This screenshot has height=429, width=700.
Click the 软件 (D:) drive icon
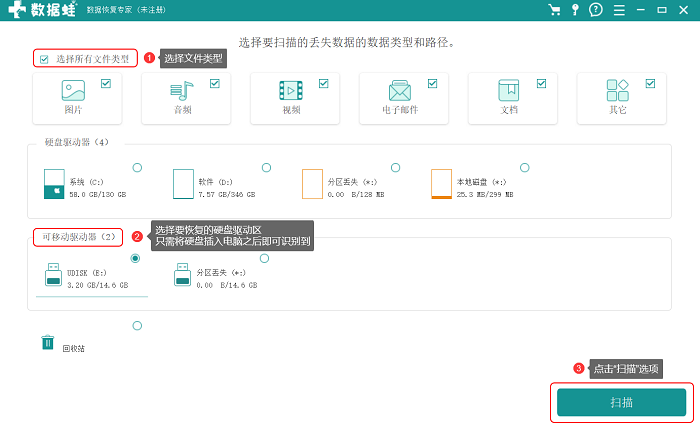pos(183,183)
